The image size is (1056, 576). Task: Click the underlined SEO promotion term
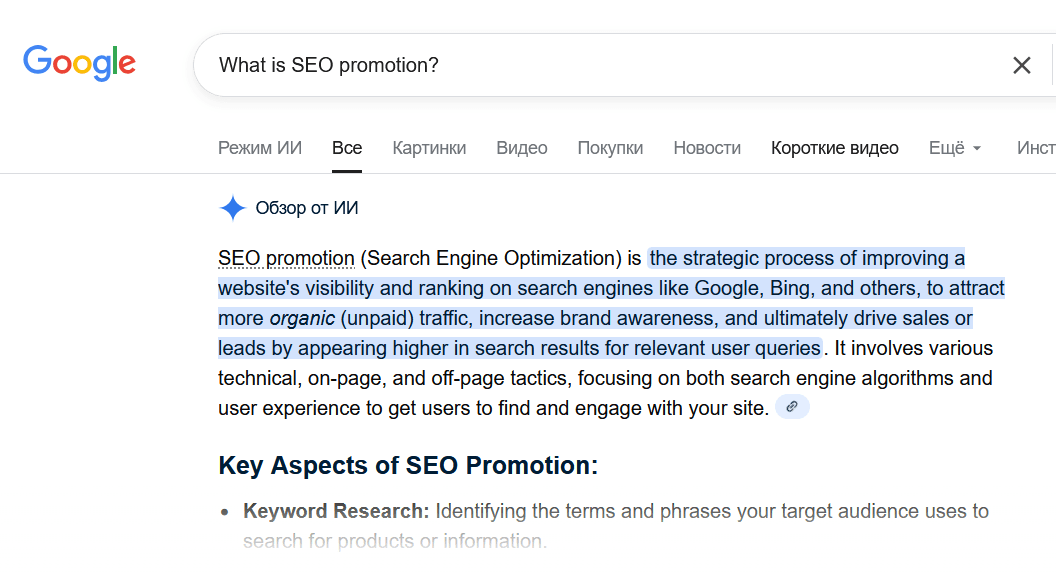pos(286,259)
